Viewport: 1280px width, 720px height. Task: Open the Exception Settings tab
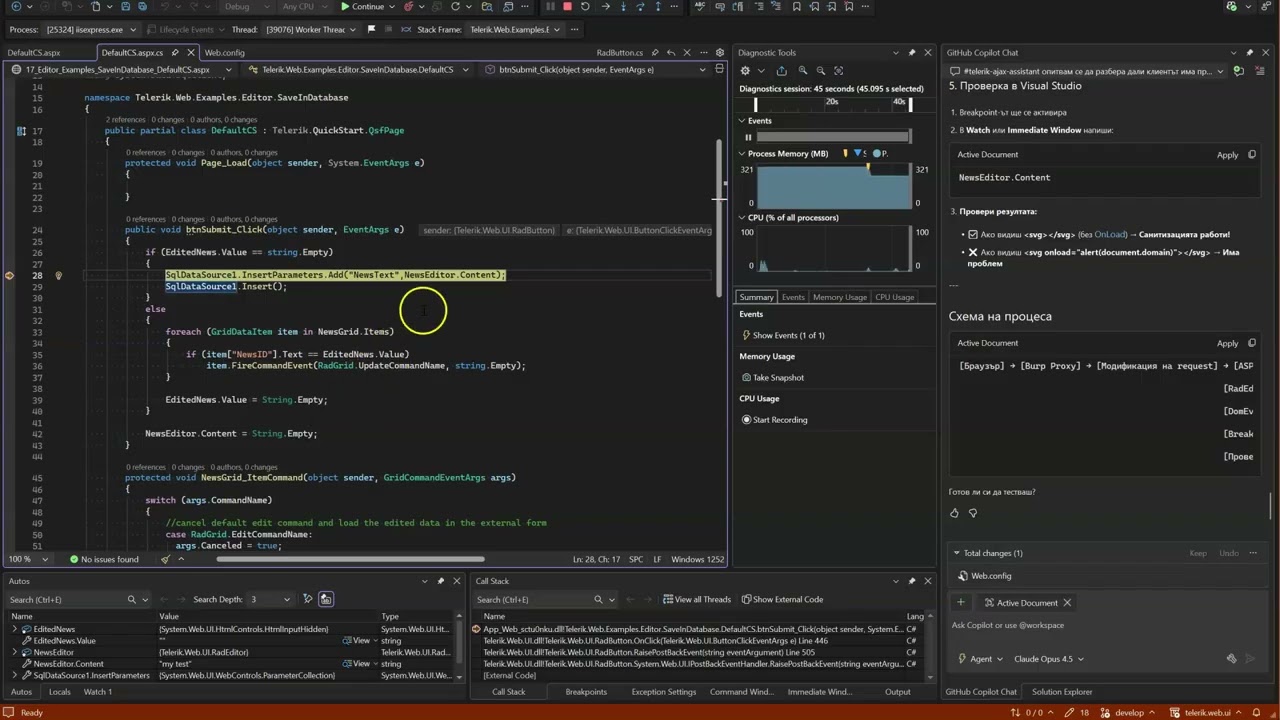(x=663, y=692)
